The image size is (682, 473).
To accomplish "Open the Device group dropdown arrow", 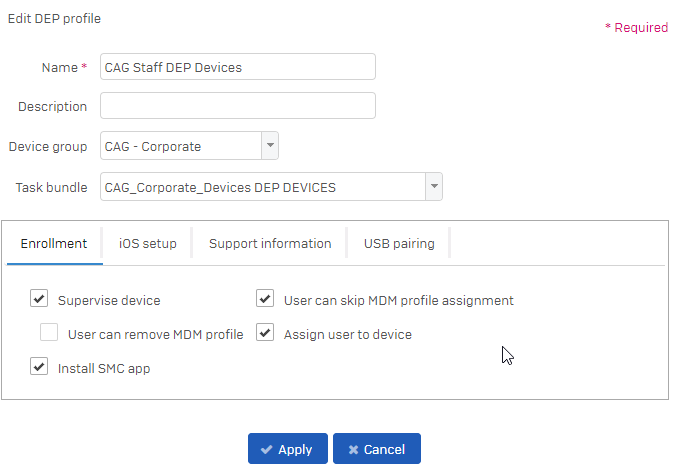I will pos(270,145).
